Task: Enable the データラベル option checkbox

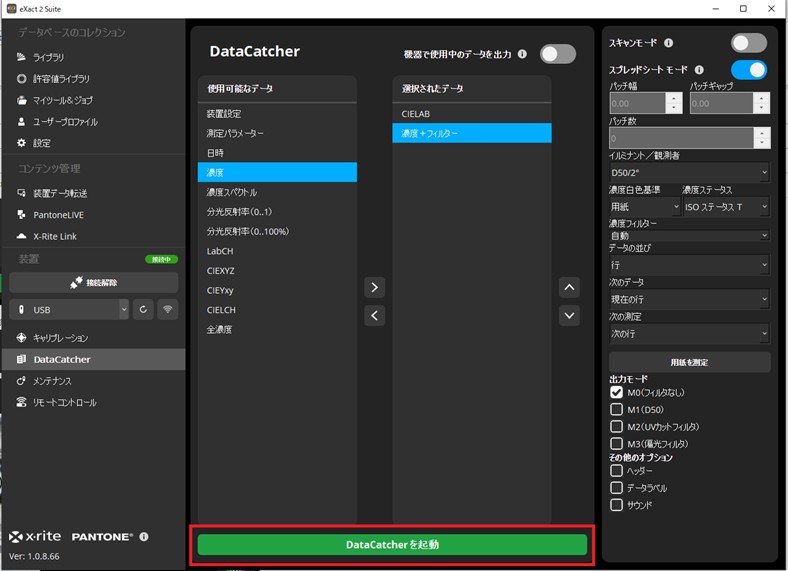Action: click(616, 488)
